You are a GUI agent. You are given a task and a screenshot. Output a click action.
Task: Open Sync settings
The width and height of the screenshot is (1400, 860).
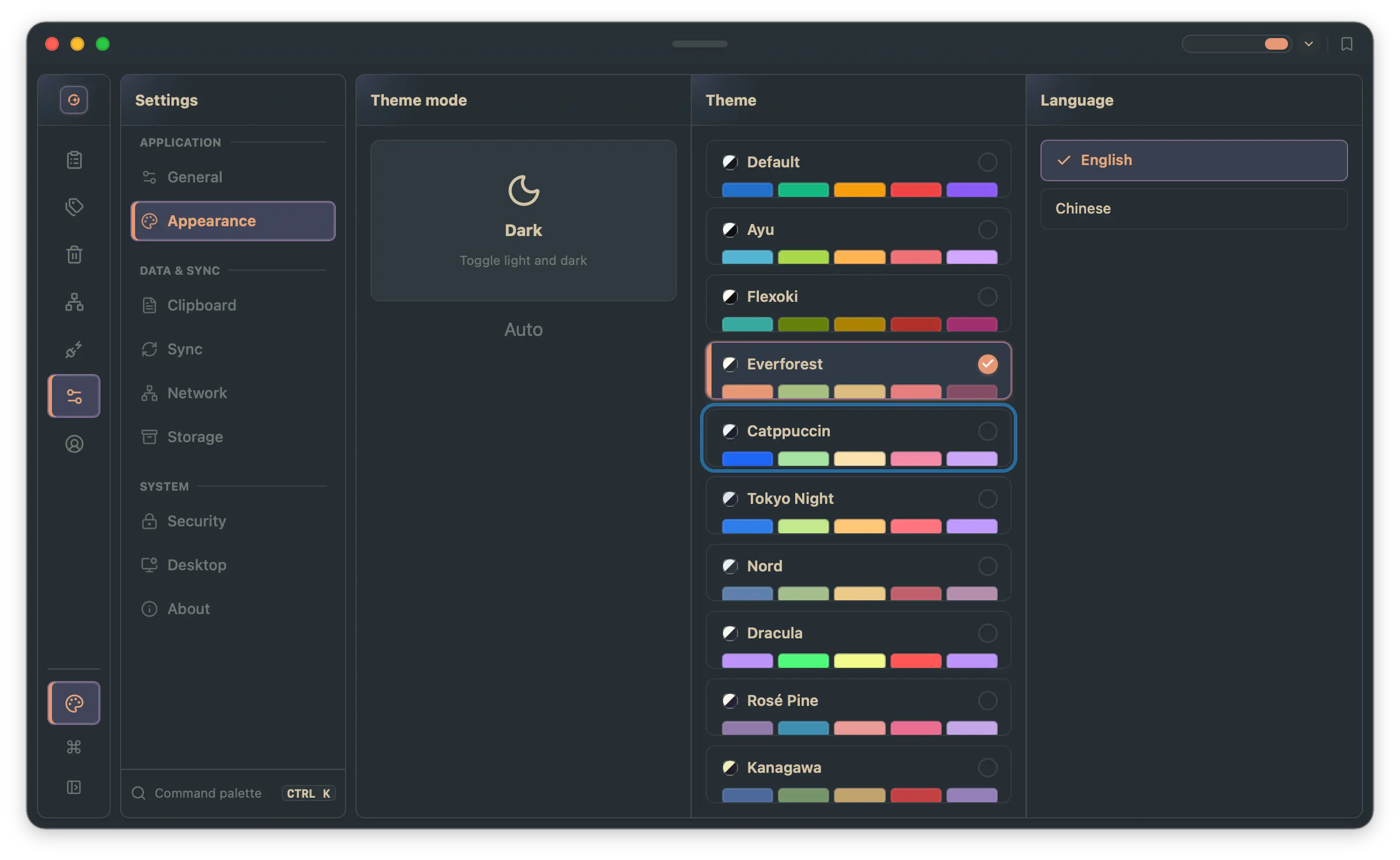coord(233,349)
